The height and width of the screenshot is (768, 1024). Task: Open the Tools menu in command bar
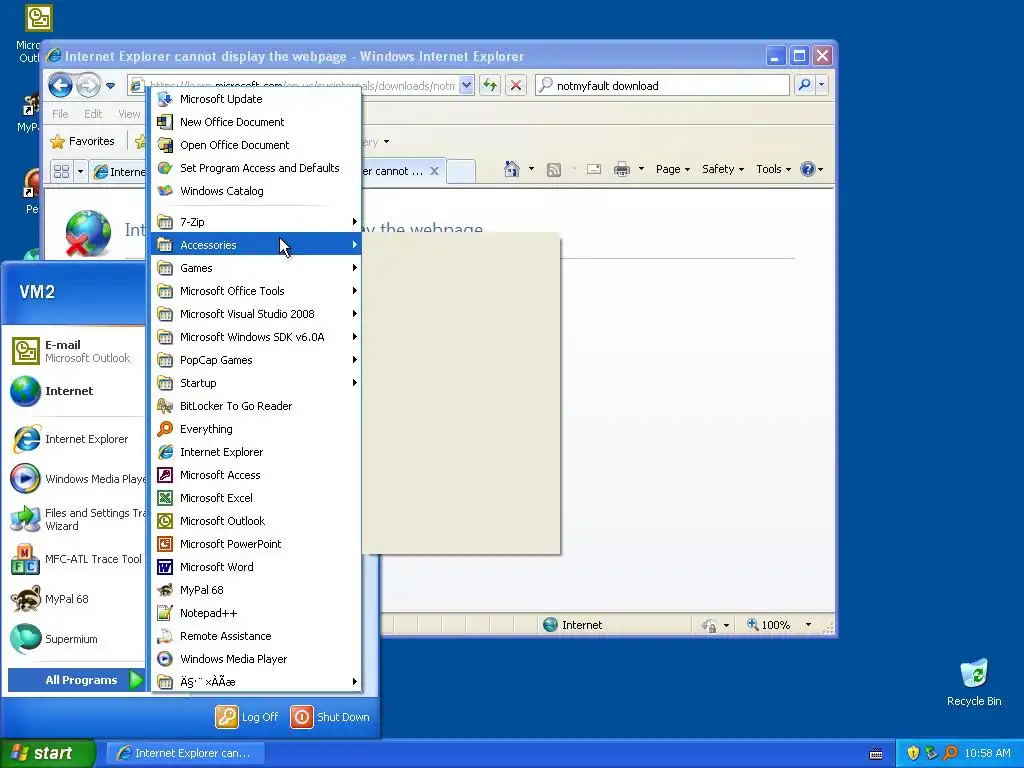(x=773, y=169)
